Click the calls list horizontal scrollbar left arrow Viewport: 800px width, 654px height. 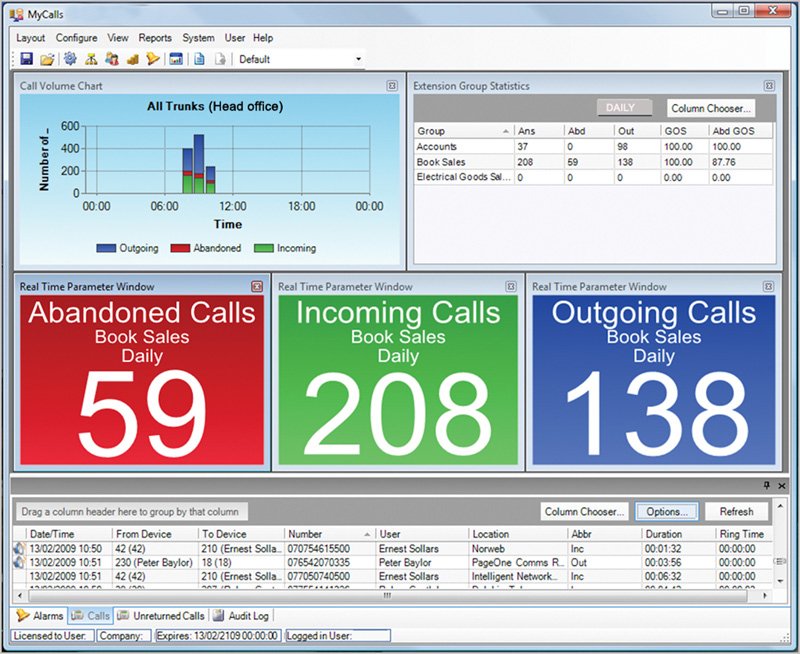coord(20,595)
